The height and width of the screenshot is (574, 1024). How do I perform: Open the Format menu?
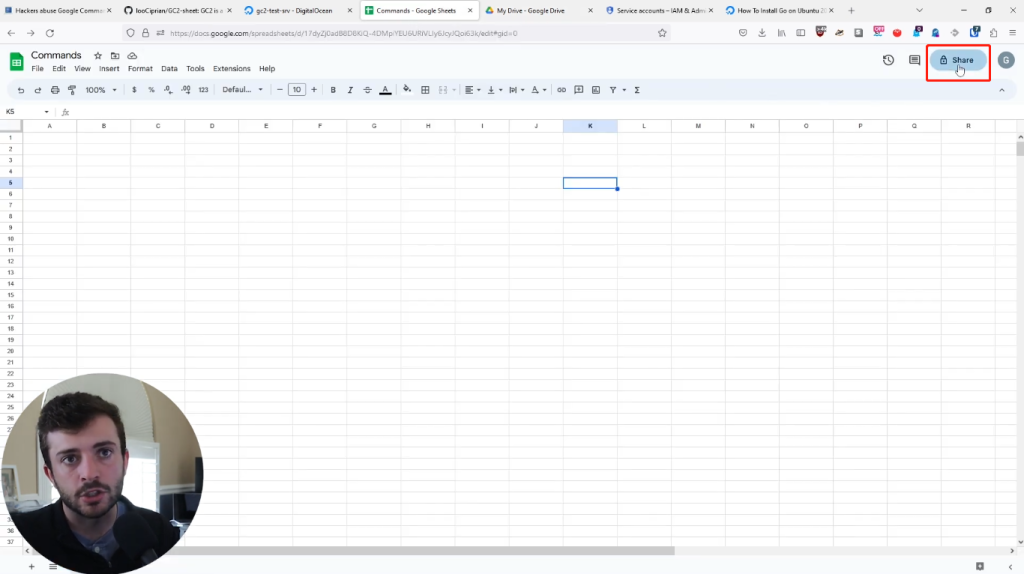tap(140, 69)
